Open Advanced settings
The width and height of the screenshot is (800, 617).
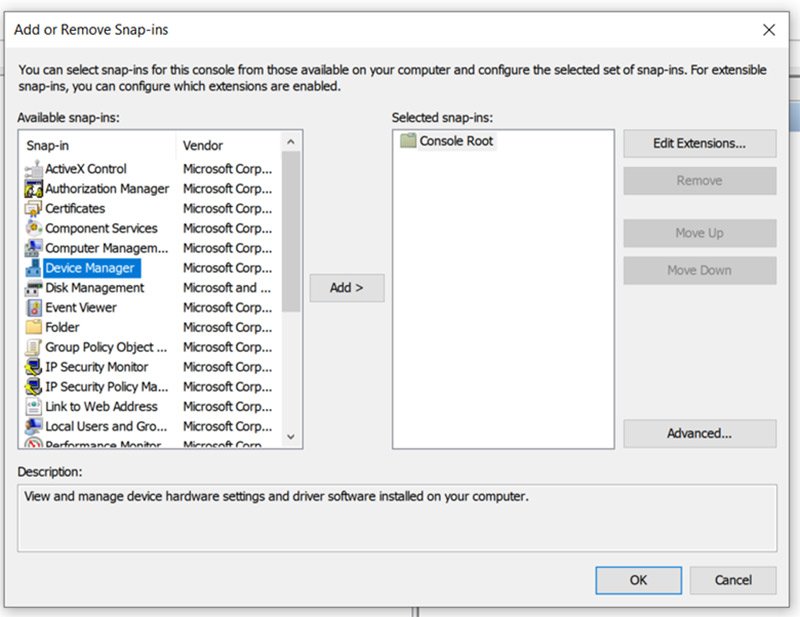click(x=699, y=433)
